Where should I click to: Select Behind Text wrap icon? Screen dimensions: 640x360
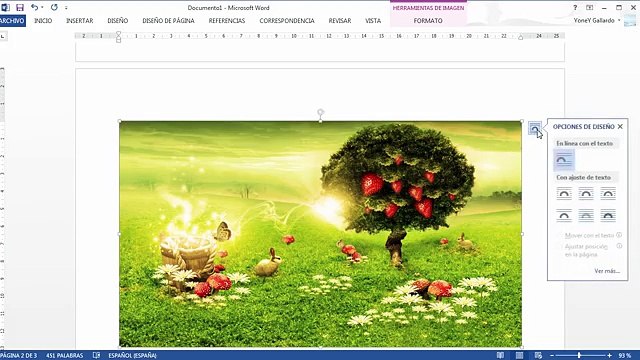click(x=586, y=215)
